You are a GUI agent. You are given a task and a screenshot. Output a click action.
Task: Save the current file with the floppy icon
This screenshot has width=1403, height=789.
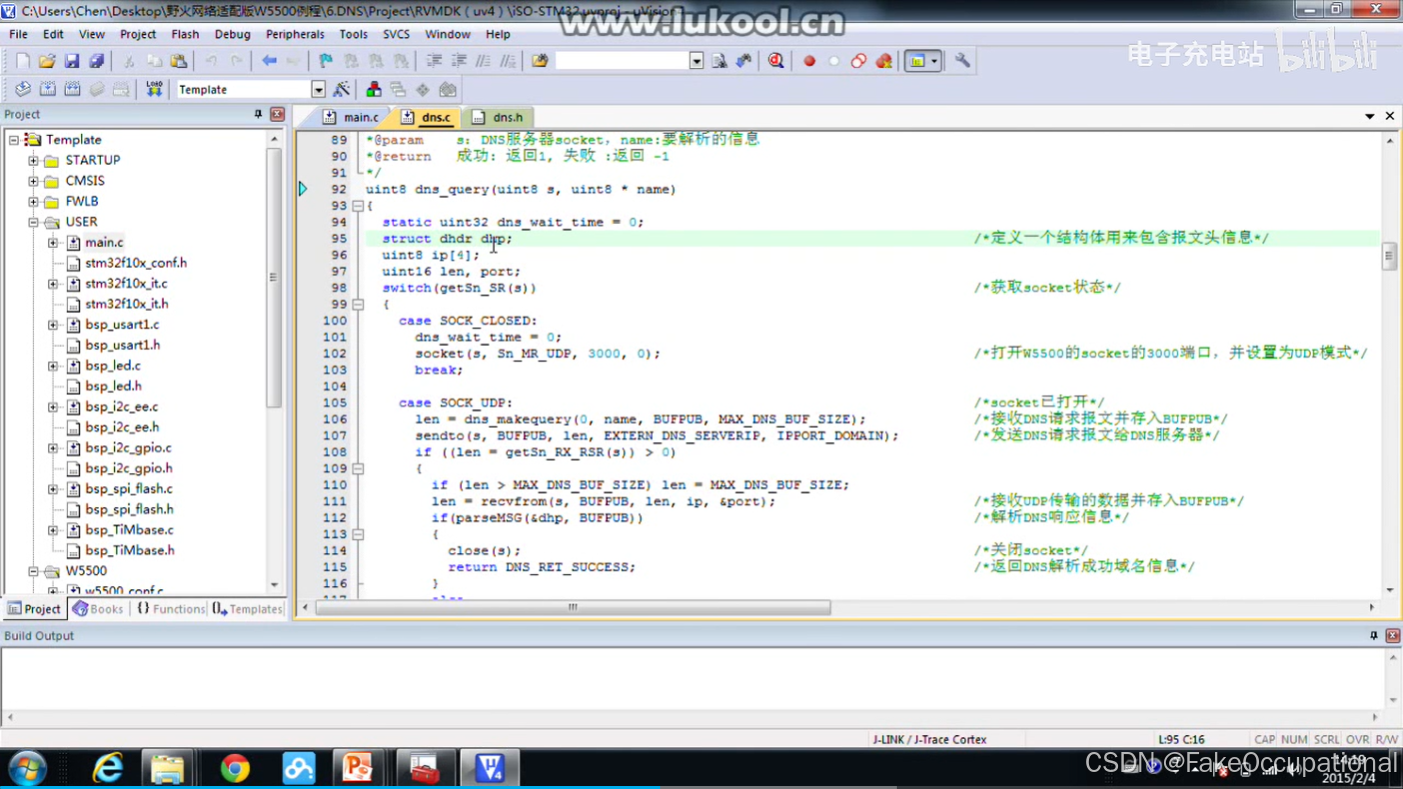tap(72, 61)
